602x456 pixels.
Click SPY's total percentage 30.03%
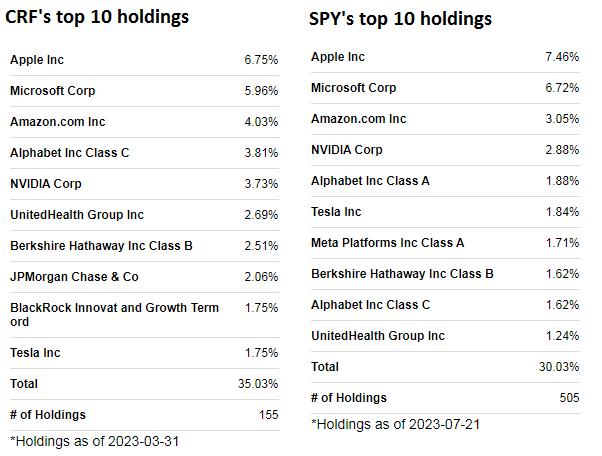(560, 367)
